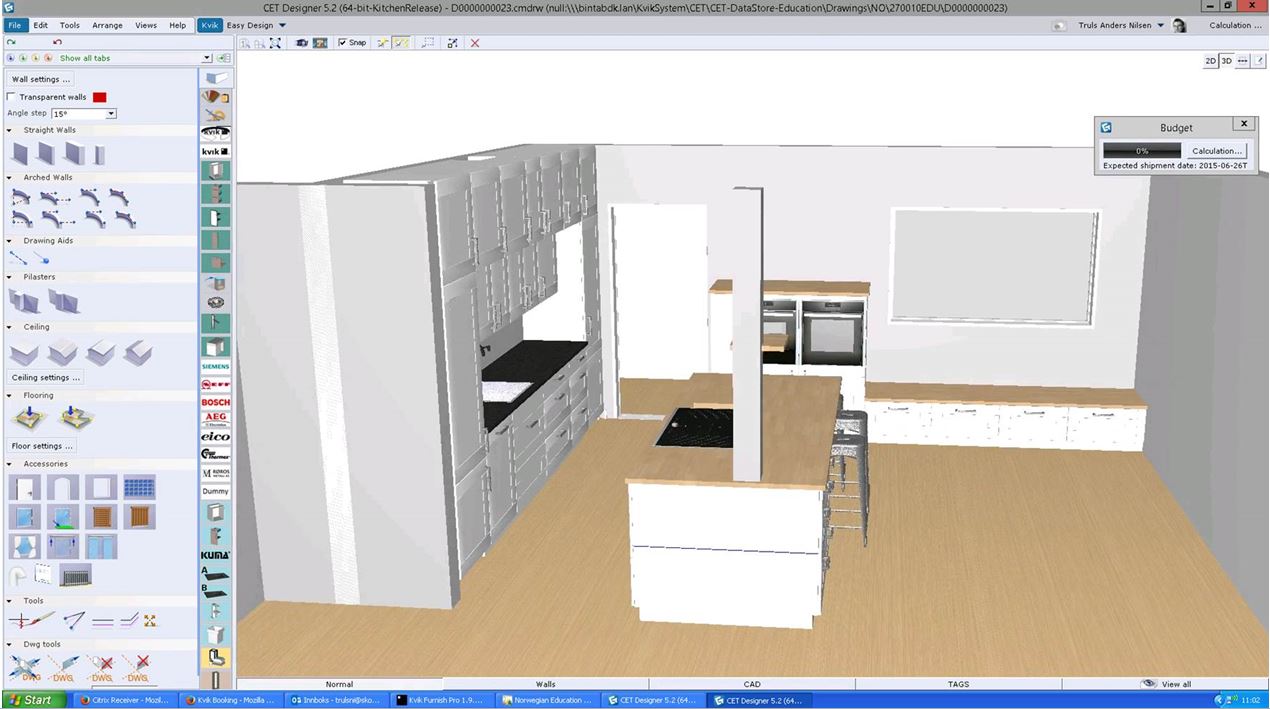Open the AEG Electrolux catalog
The image size is (1270, 709).
215,419
